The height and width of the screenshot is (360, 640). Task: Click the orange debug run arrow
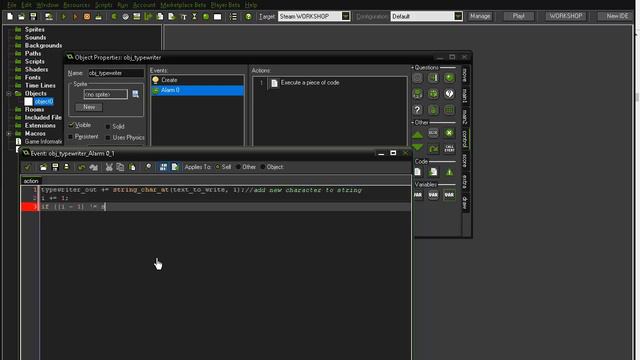[75, 17]
